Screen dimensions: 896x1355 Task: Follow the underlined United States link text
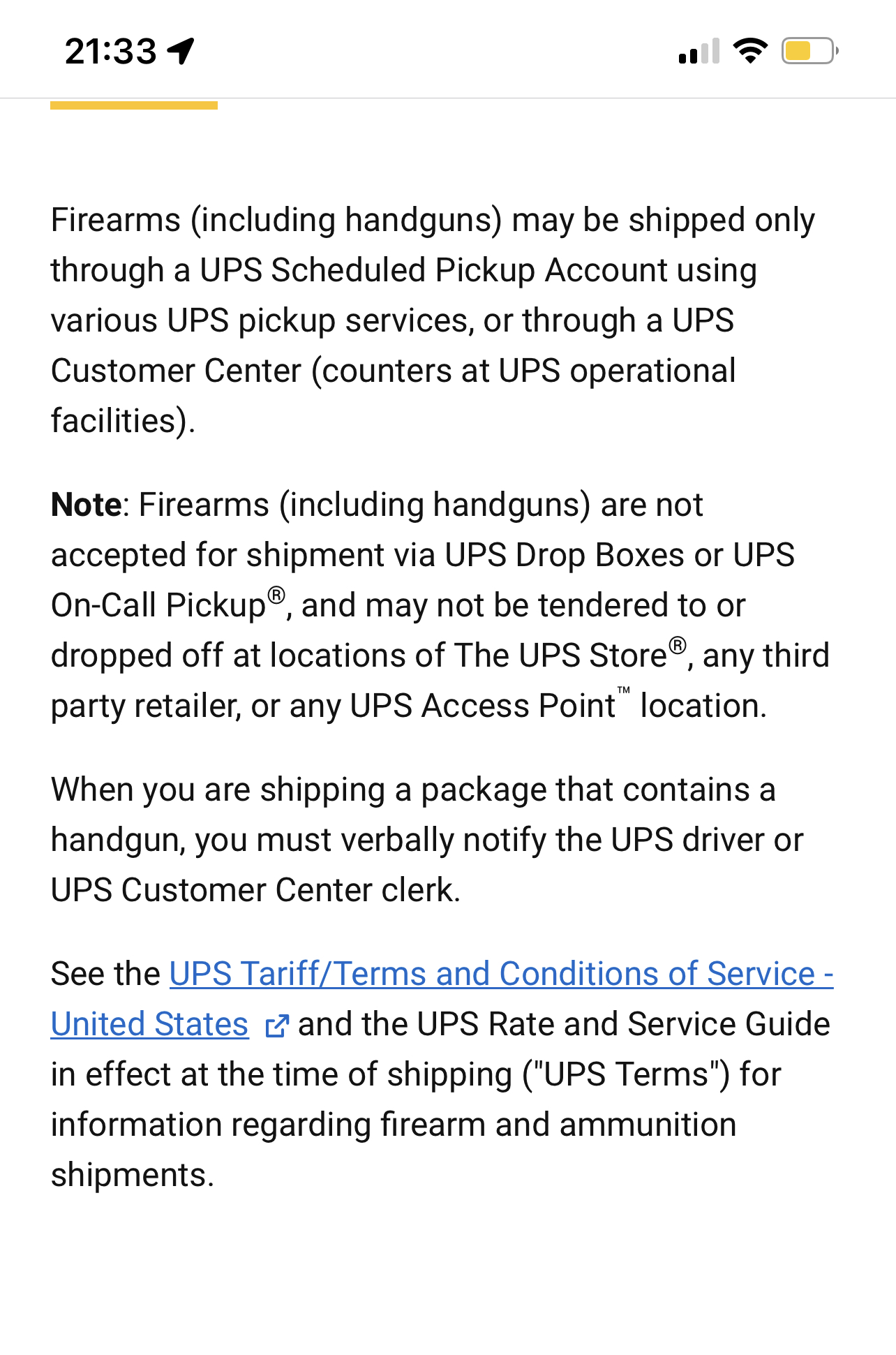point(150,1024)
